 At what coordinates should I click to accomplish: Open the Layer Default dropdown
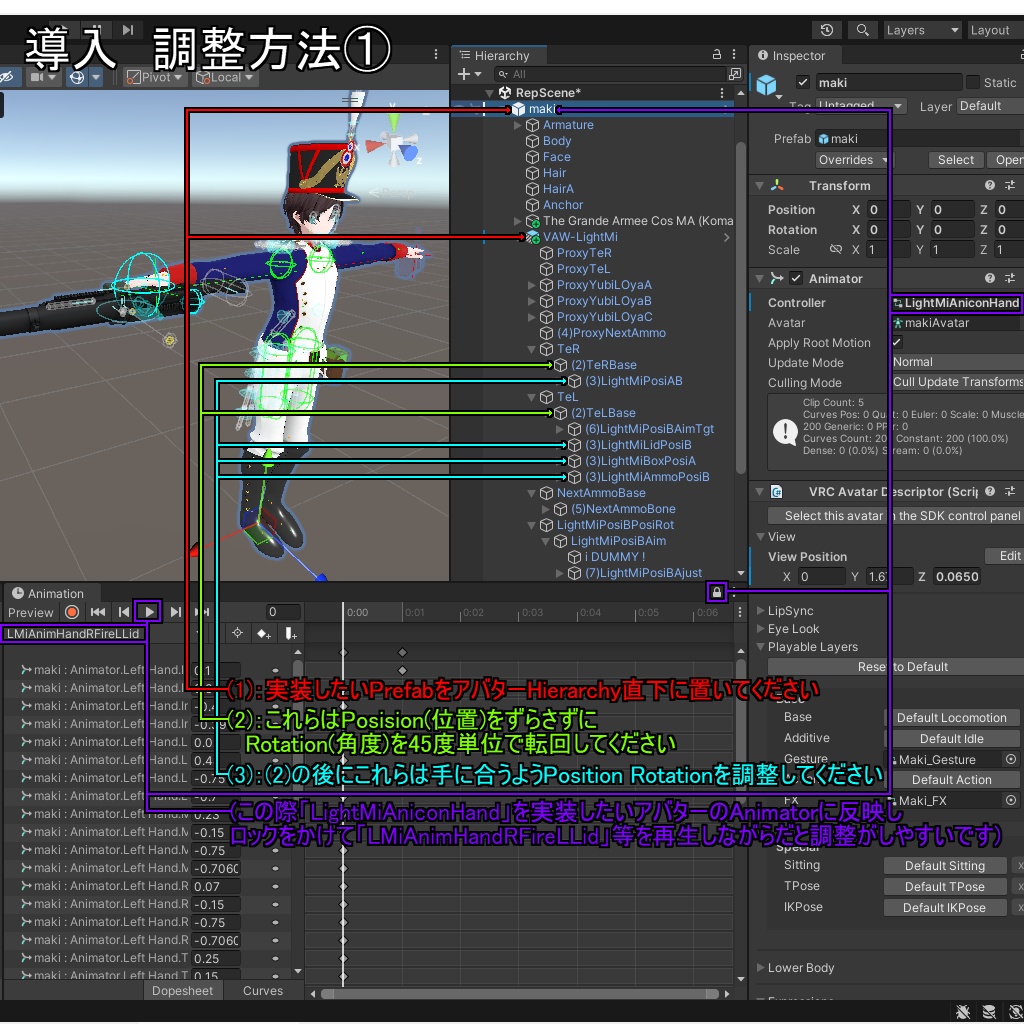990,106
